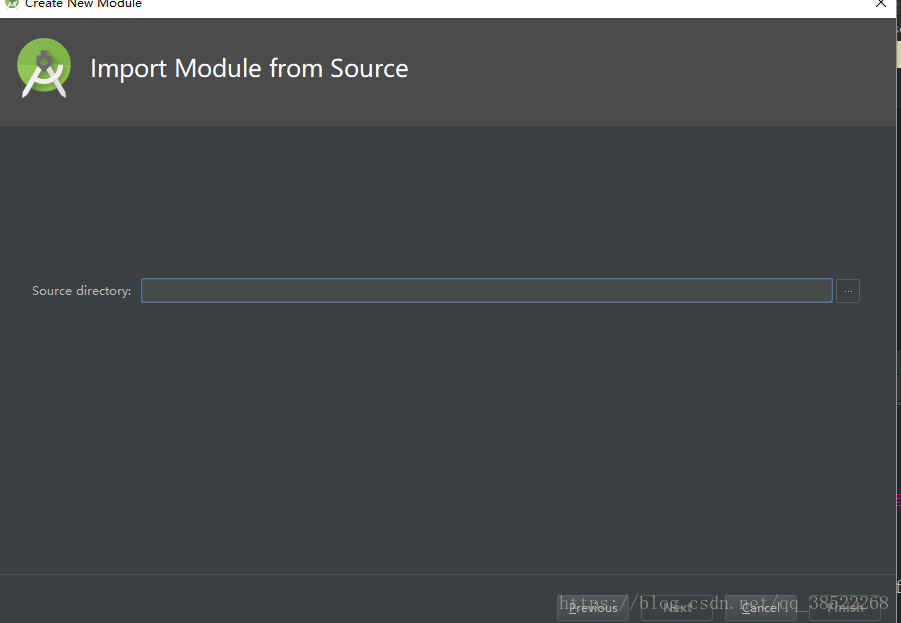Click the gray header banner beside the heading
The height and width of the screenshot is (623, 901).
(x=650, y=70)
